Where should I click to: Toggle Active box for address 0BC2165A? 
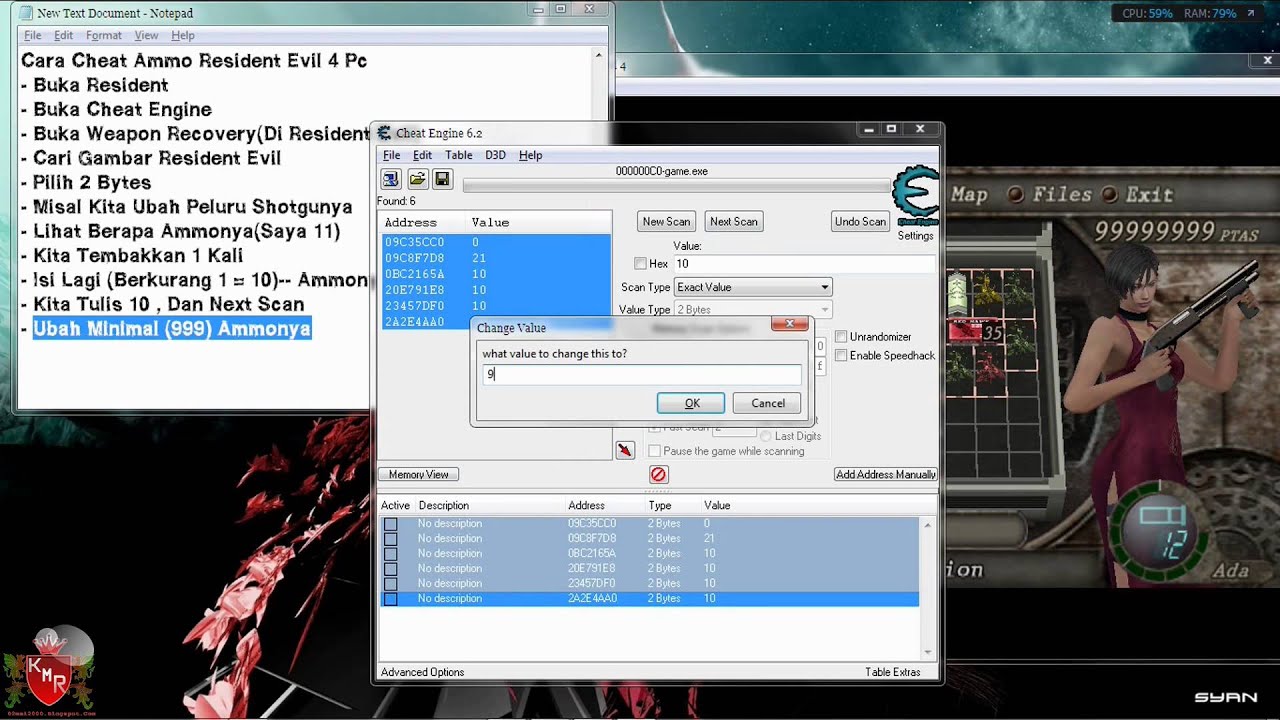[391, 554]
